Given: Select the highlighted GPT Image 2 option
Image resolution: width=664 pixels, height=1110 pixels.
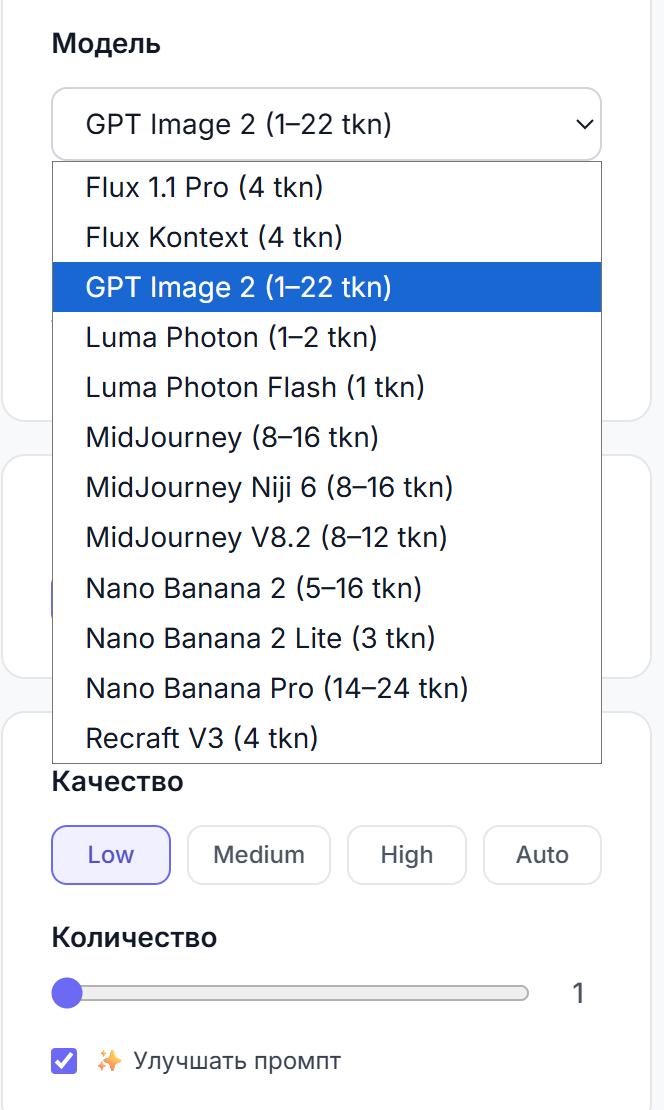Looking at the screenshot, I should [x=327, y=287].
